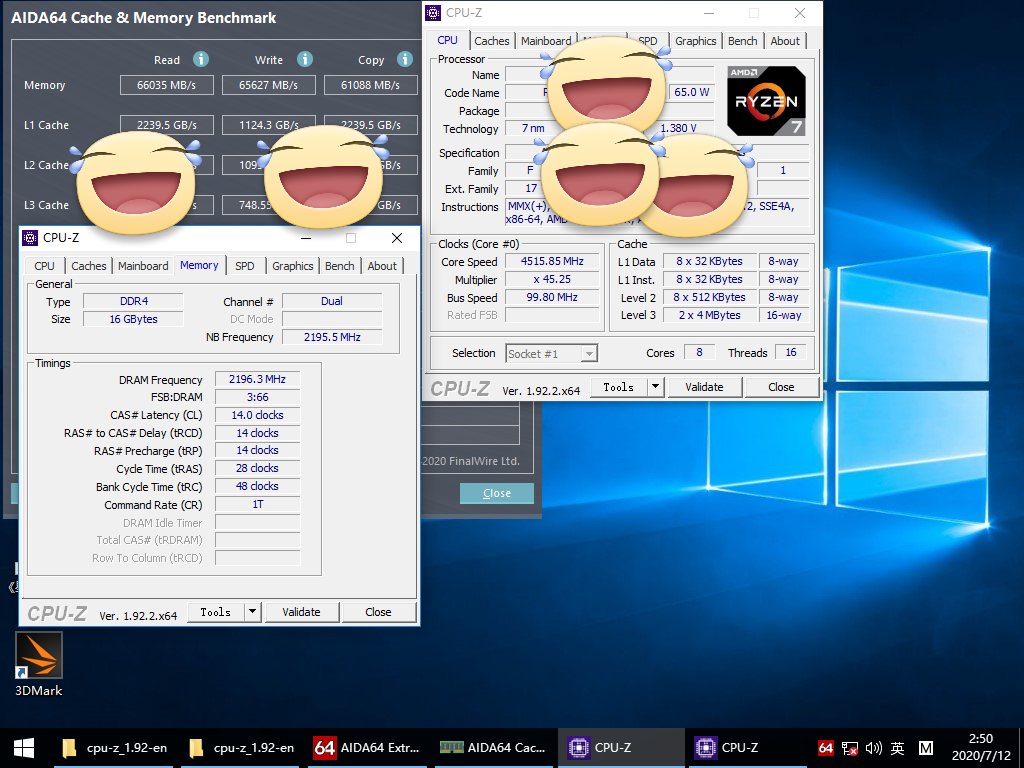Expand Tools dropdown arrow in Memory window
This screenshot has height=768, width=1024.
(252, 612)
